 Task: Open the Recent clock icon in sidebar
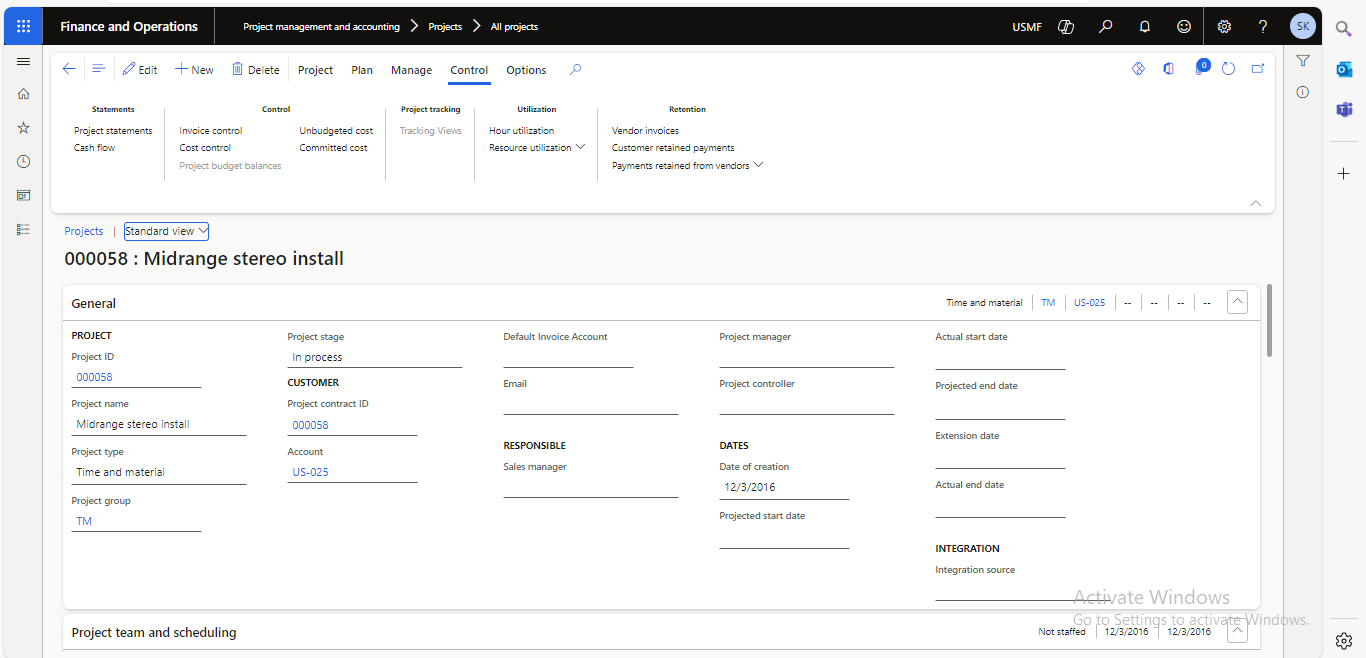pyautogui.click(x=24, y=161)
